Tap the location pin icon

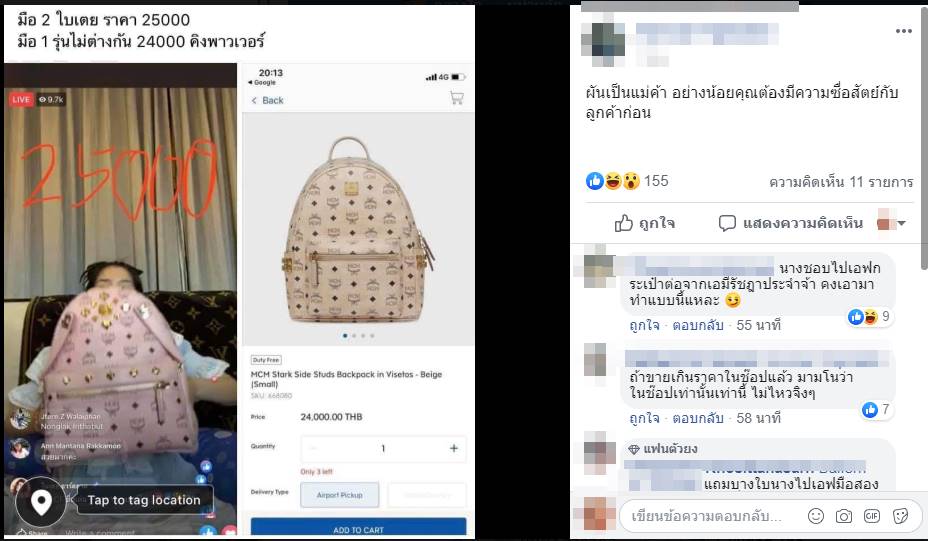pos(41,502)
